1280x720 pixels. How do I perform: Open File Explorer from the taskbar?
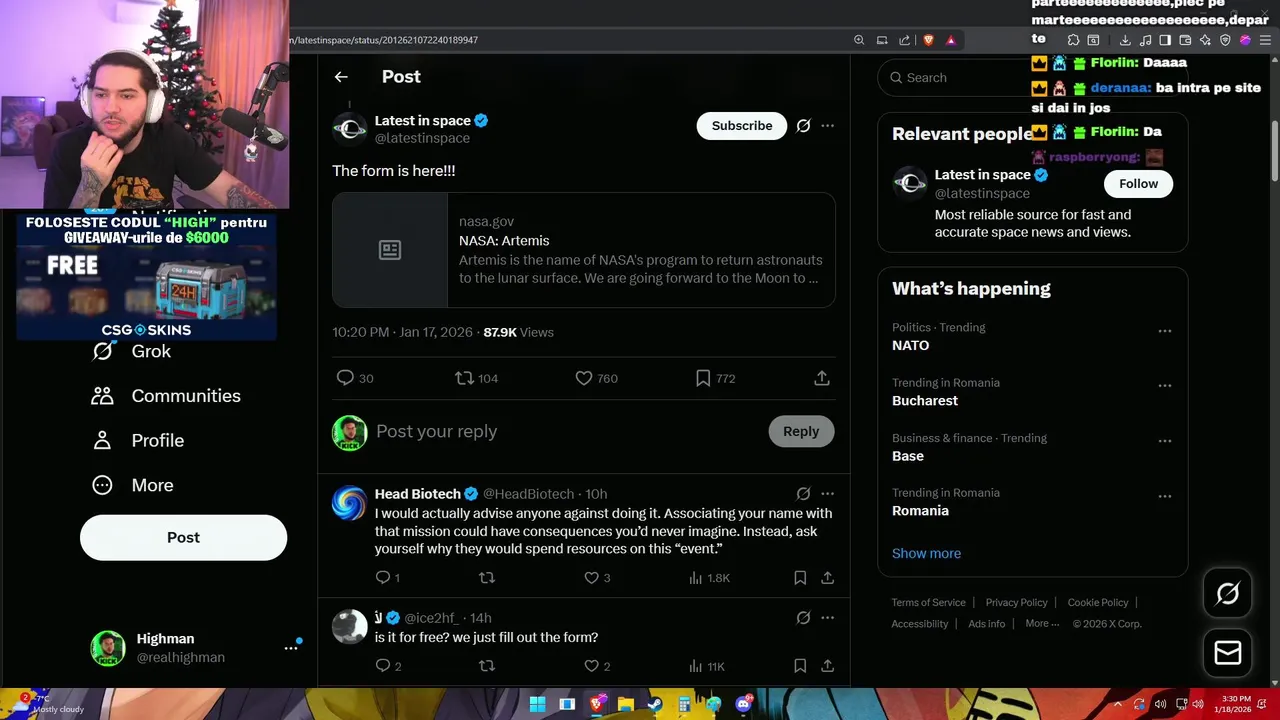click(x=626, y=704)
